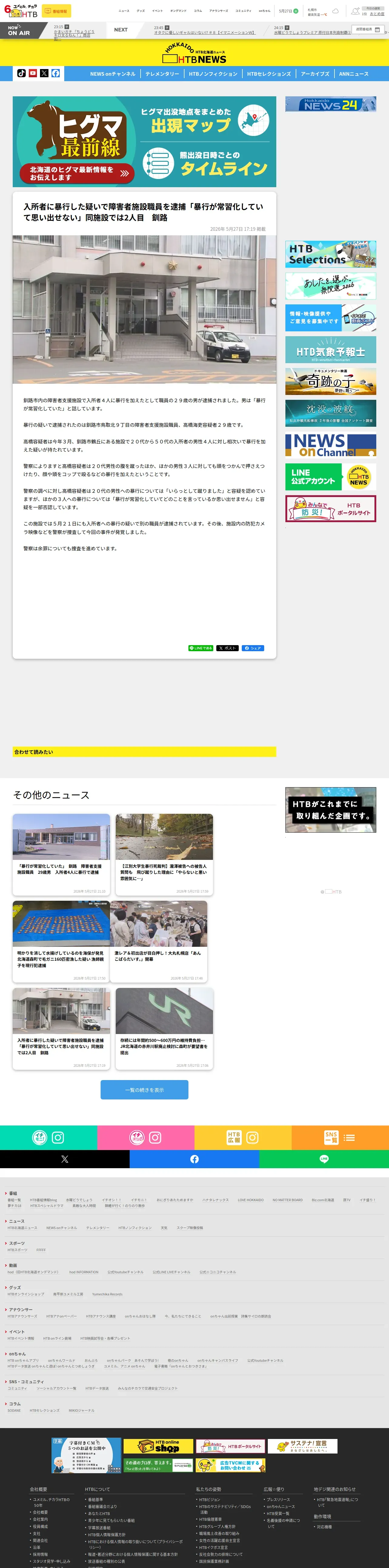Open the HTB Selections sidebar banner
Viewport: 389px width, 1568px height.
click(331, 254)
